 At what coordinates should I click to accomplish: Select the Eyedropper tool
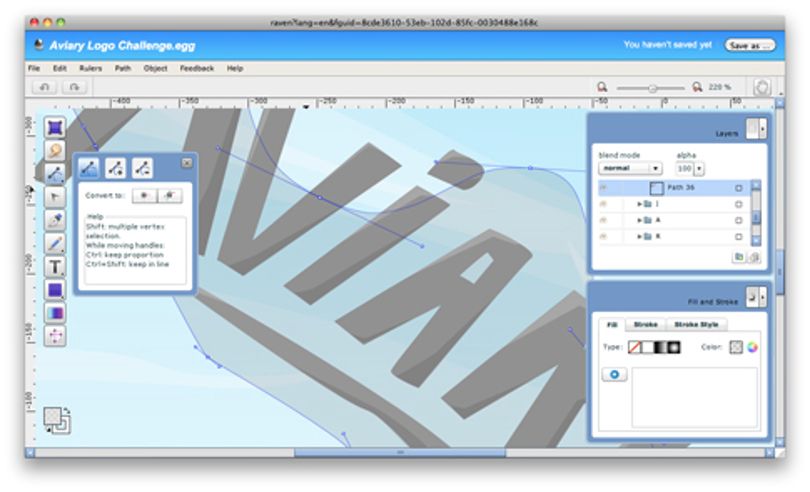tap(55, 220)
